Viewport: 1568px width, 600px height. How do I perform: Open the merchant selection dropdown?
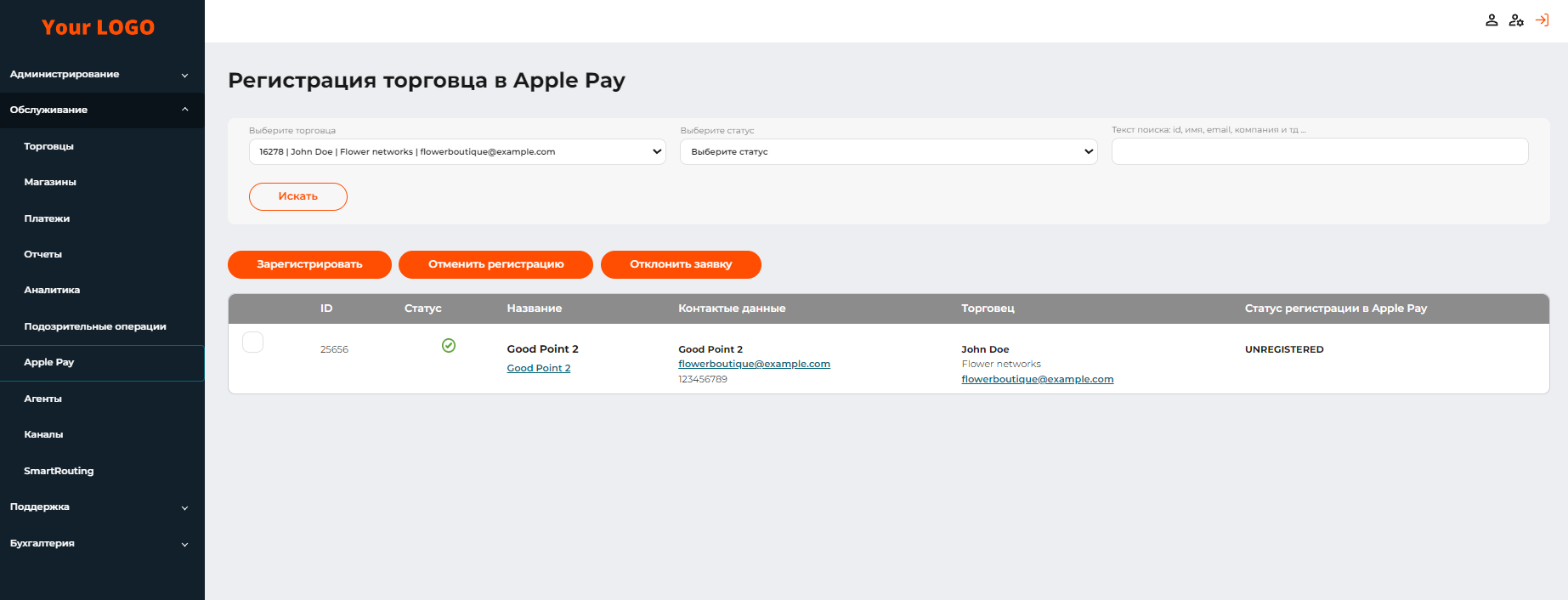[x=457, y=152]
